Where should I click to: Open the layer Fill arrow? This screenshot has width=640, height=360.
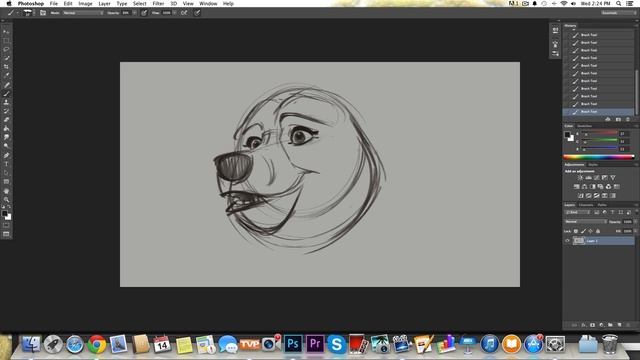point(635,231)
